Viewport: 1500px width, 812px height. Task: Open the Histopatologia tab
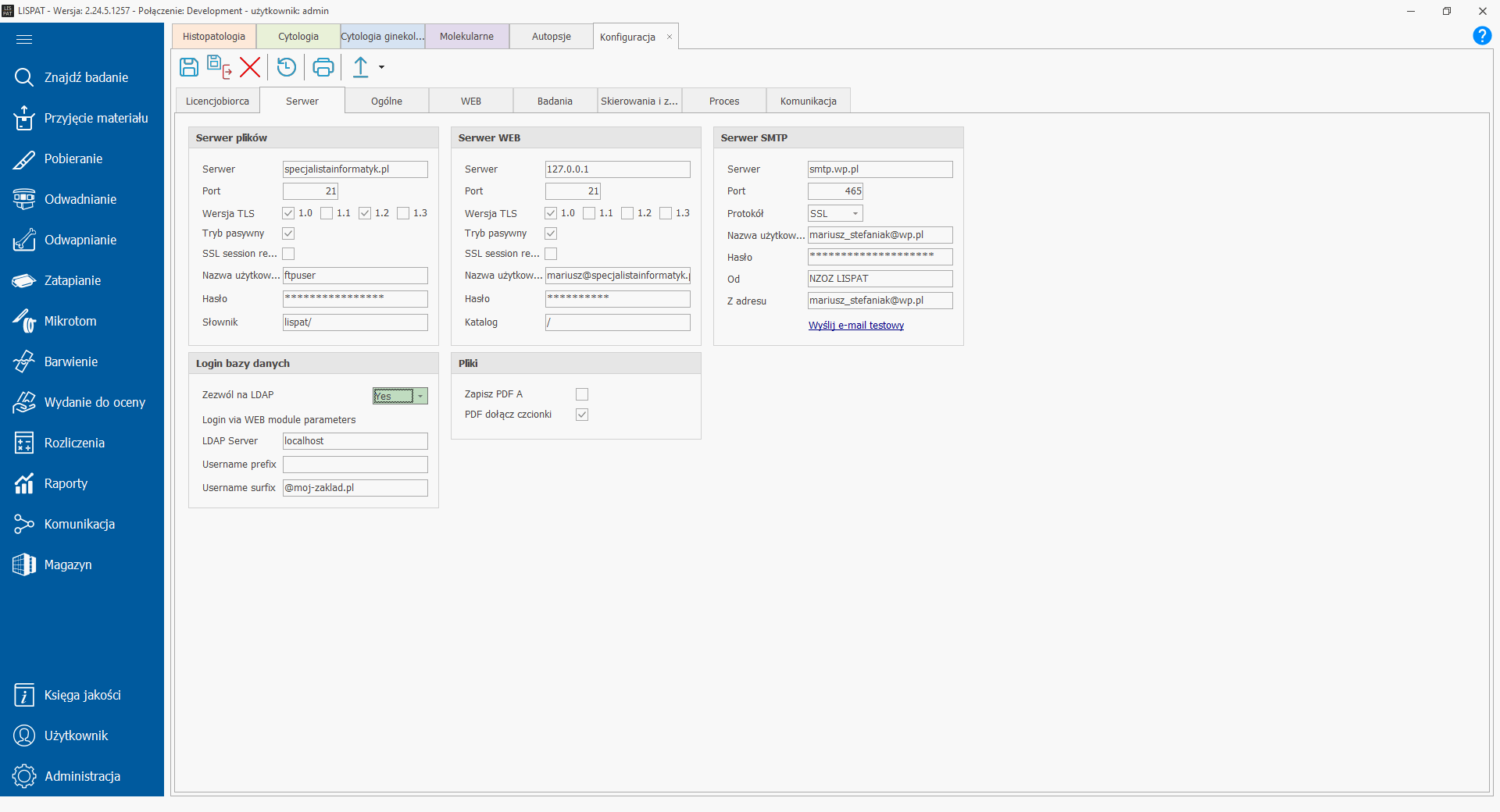point(214,37)
